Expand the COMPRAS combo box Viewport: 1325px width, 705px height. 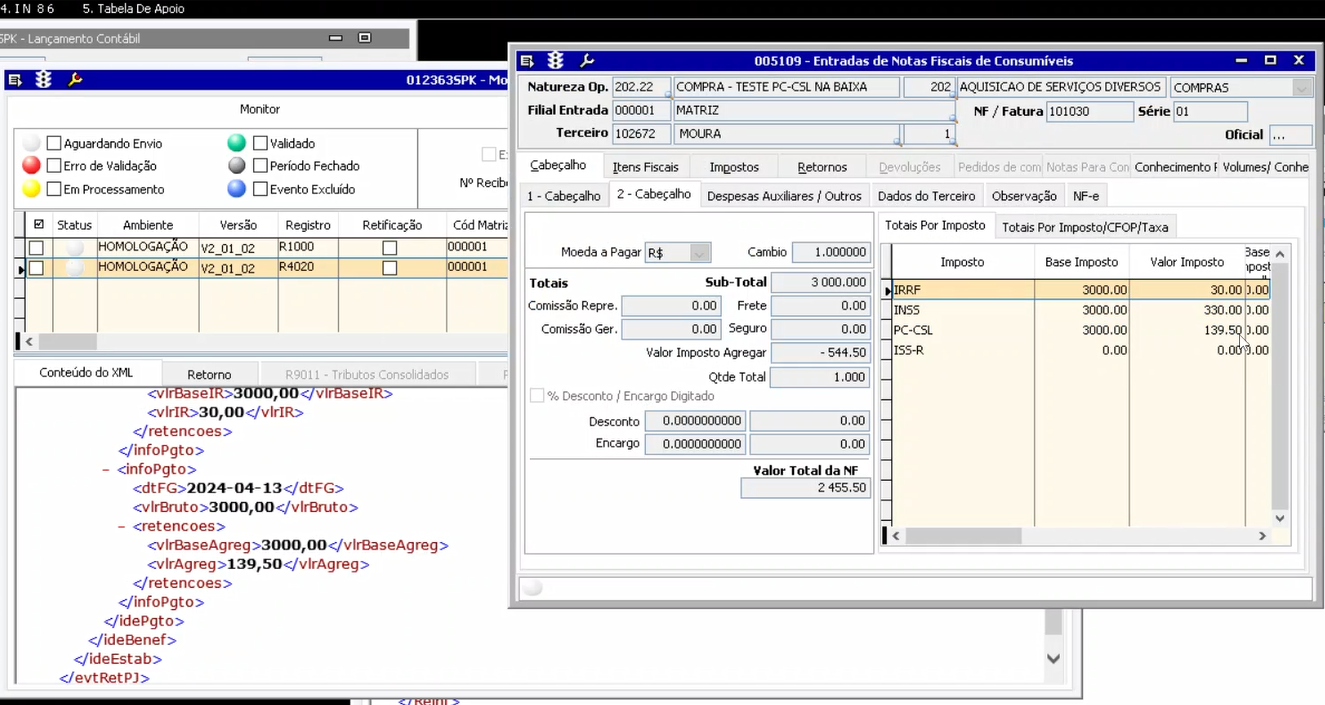1301,88
